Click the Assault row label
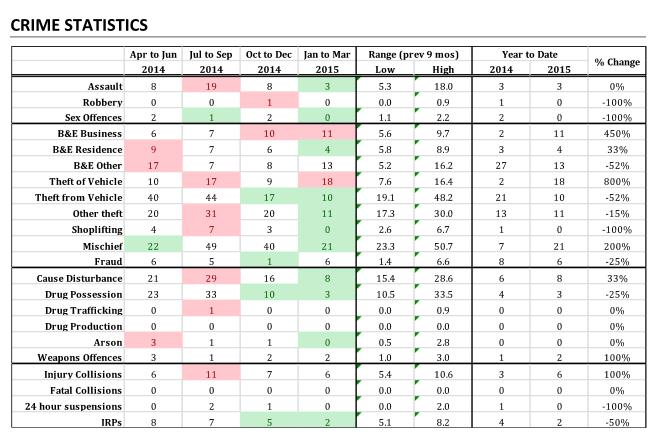Screen dimensions: 670x439 tap(105, 87)
